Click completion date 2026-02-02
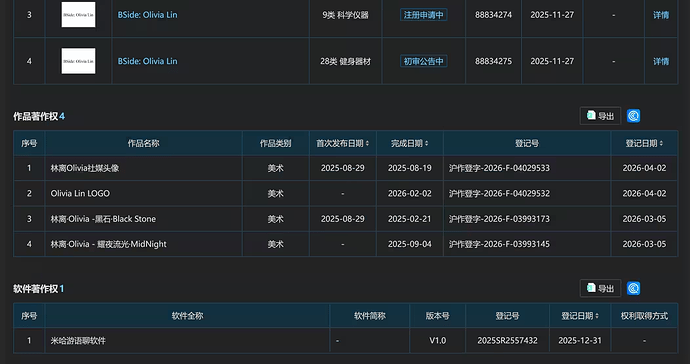The image size is (690, 364). coord(410,193)
